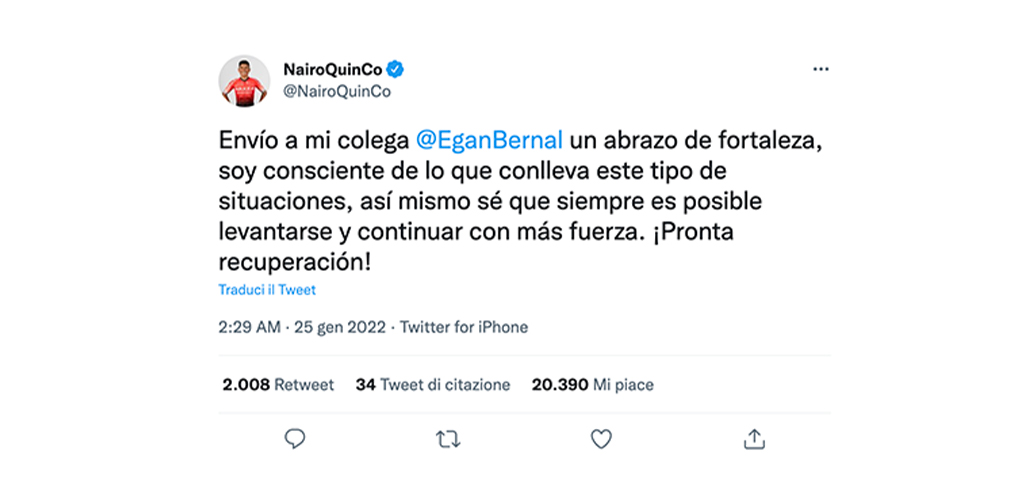Like the tweet with the heart icon
The height and width of the screenshot is (500, 1009).
click(600, 438)
